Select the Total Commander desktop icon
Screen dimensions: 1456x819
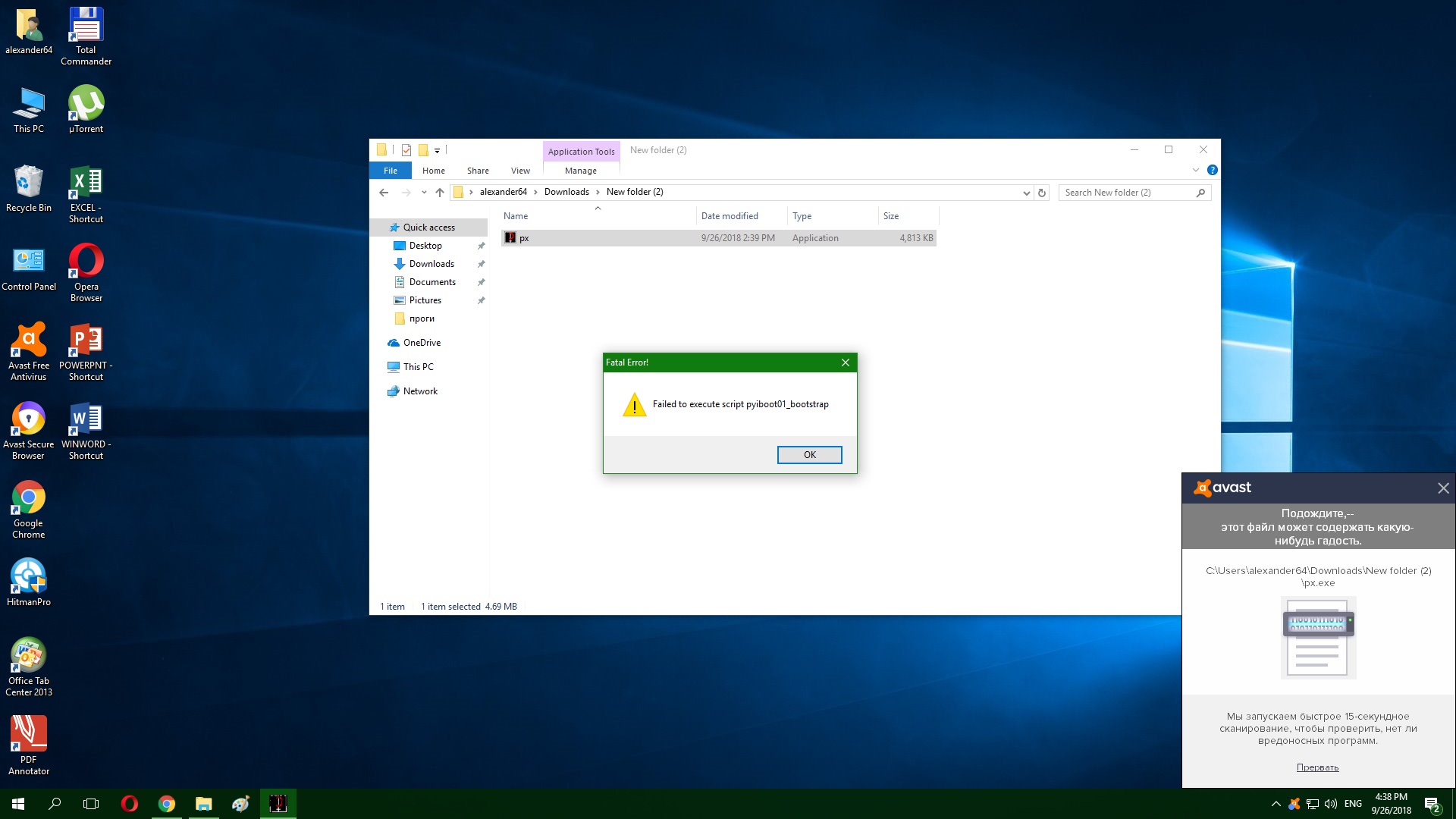click(86, 36)
